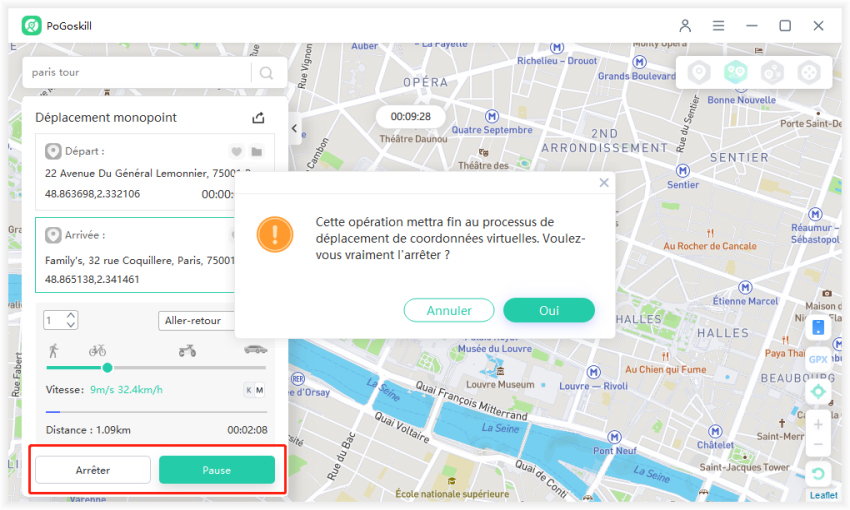Click the route progress bar

point(156,412)
